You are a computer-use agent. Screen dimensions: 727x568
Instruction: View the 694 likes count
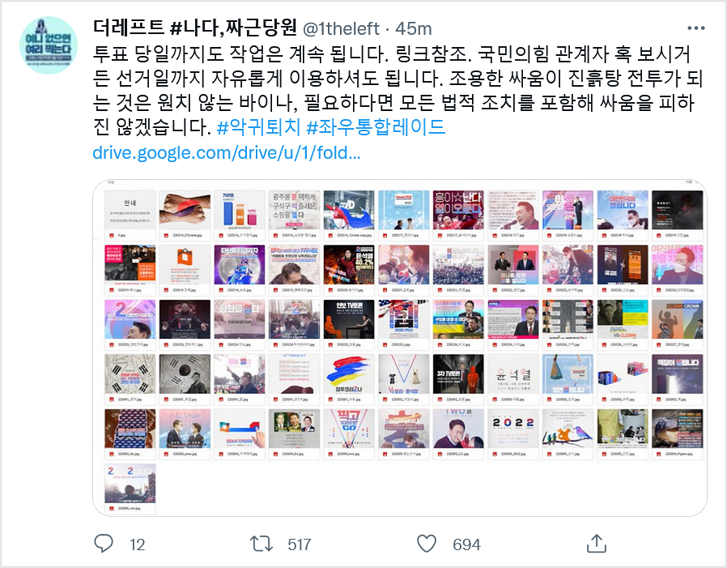(466, 544)
